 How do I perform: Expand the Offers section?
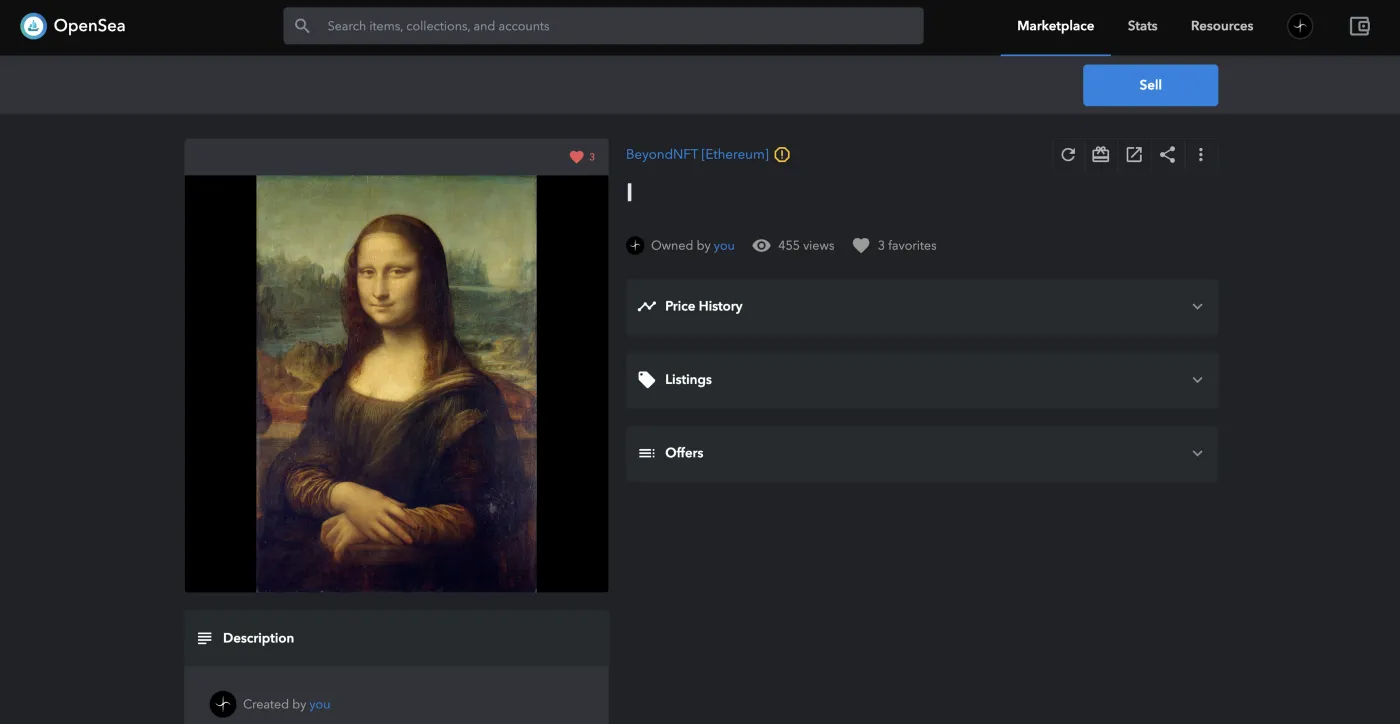click(x=921, y=453)
